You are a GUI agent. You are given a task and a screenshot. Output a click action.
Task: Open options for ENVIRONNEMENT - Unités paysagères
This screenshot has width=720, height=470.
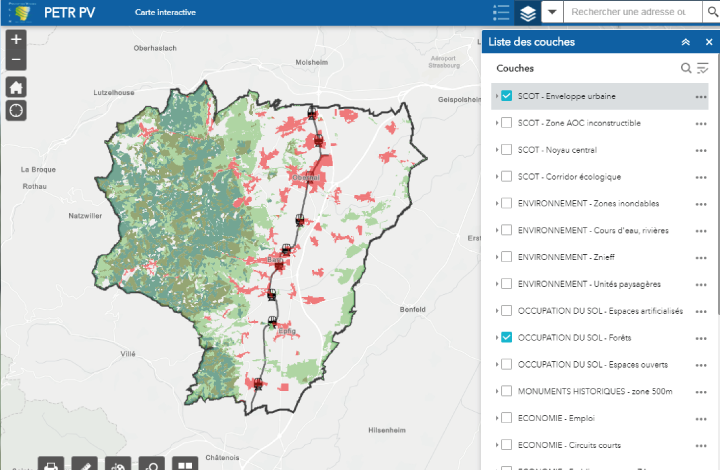(x=701, y=285)
